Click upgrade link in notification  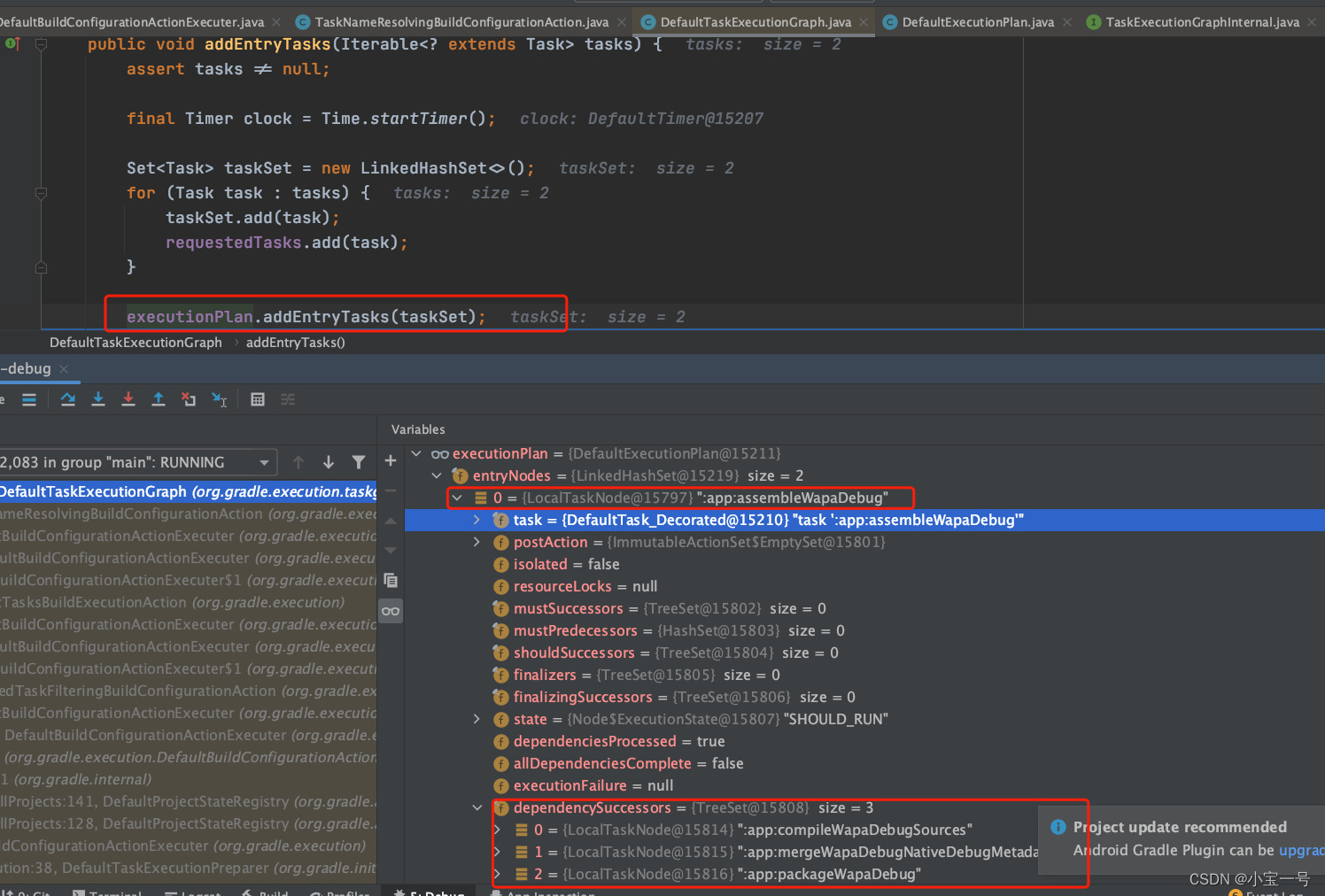point(1301,850)
